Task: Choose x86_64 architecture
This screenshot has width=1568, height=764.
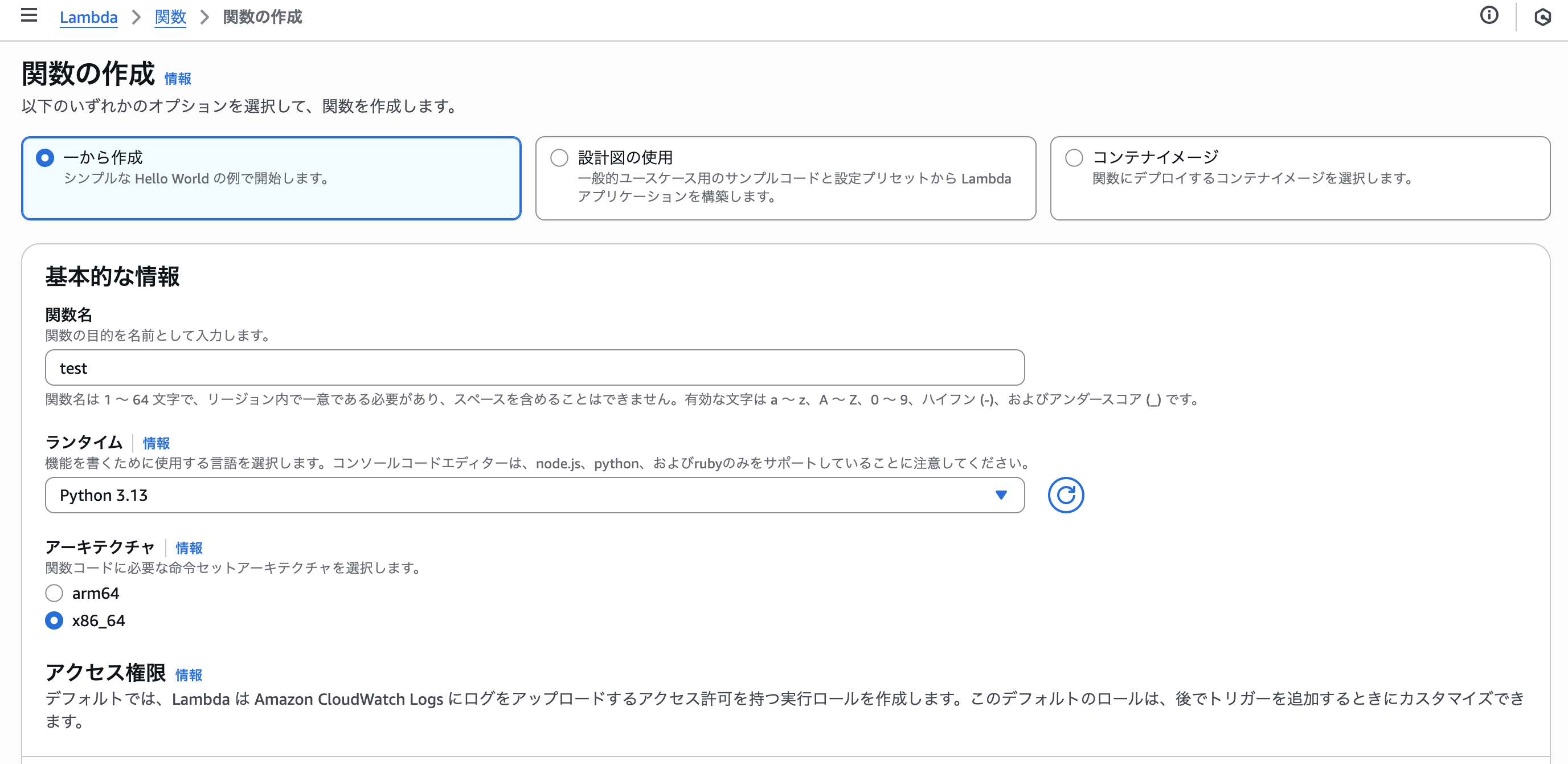Action: tap(54, 620)
